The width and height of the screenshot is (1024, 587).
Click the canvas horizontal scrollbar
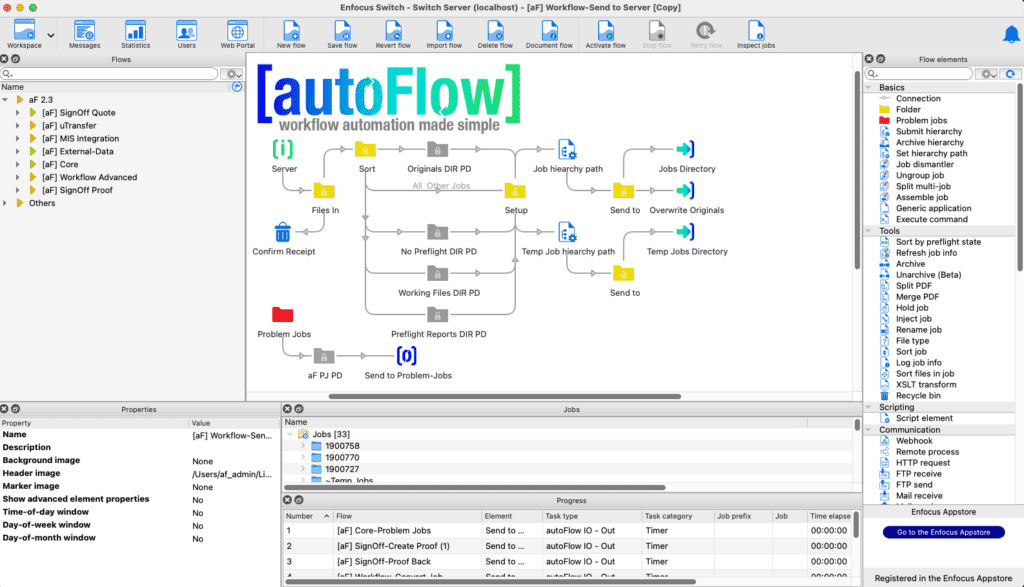pos(505,396)
